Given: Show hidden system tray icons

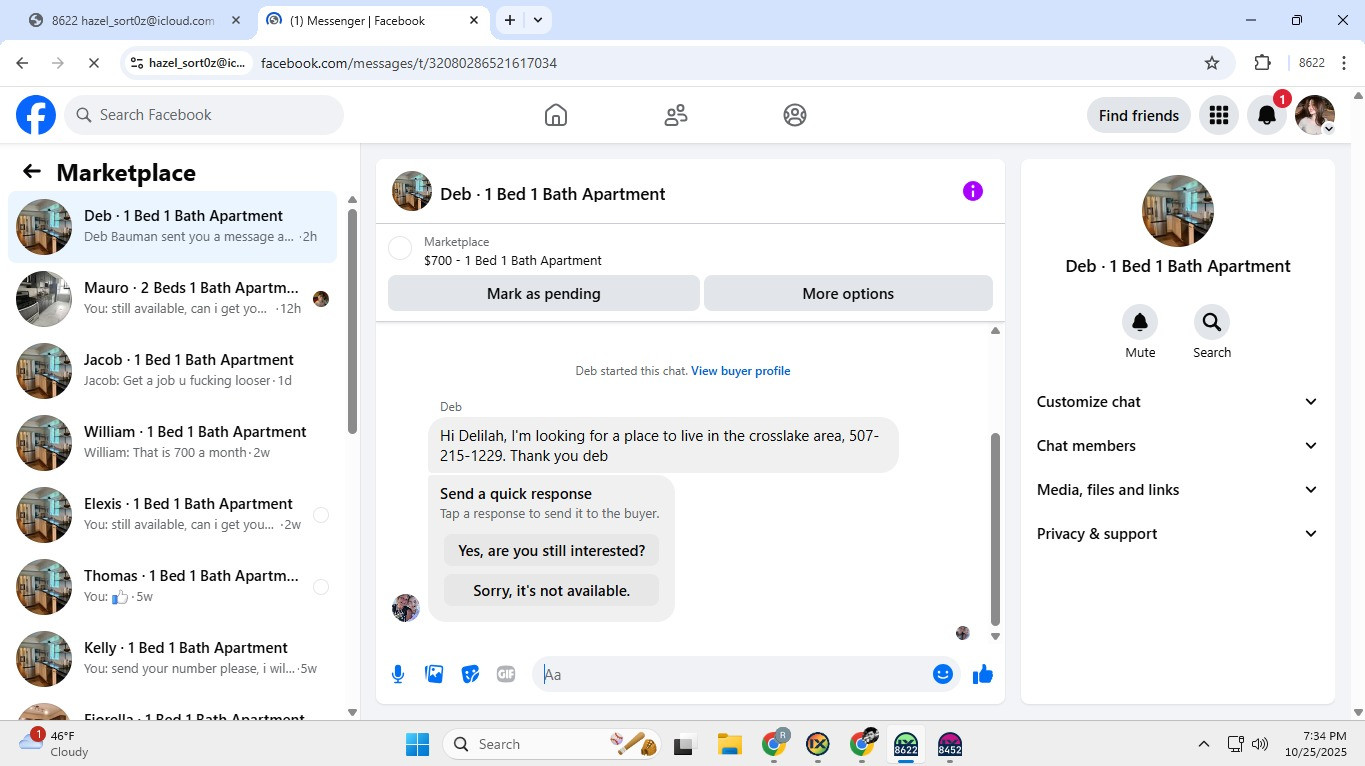Looking at the screenshot, I should tap(1204, 744).
